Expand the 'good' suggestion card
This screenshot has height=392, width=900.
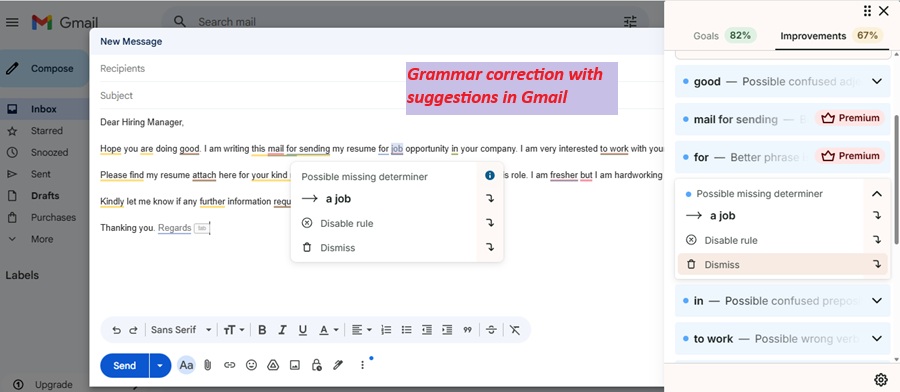876,81
